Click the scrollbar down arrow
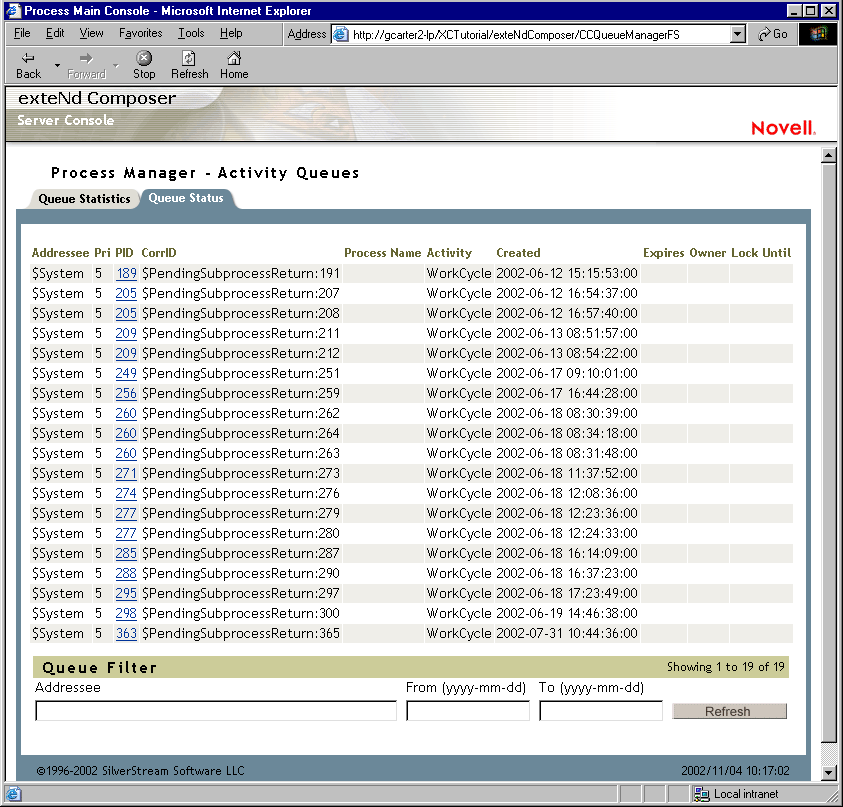 point(828,773)
